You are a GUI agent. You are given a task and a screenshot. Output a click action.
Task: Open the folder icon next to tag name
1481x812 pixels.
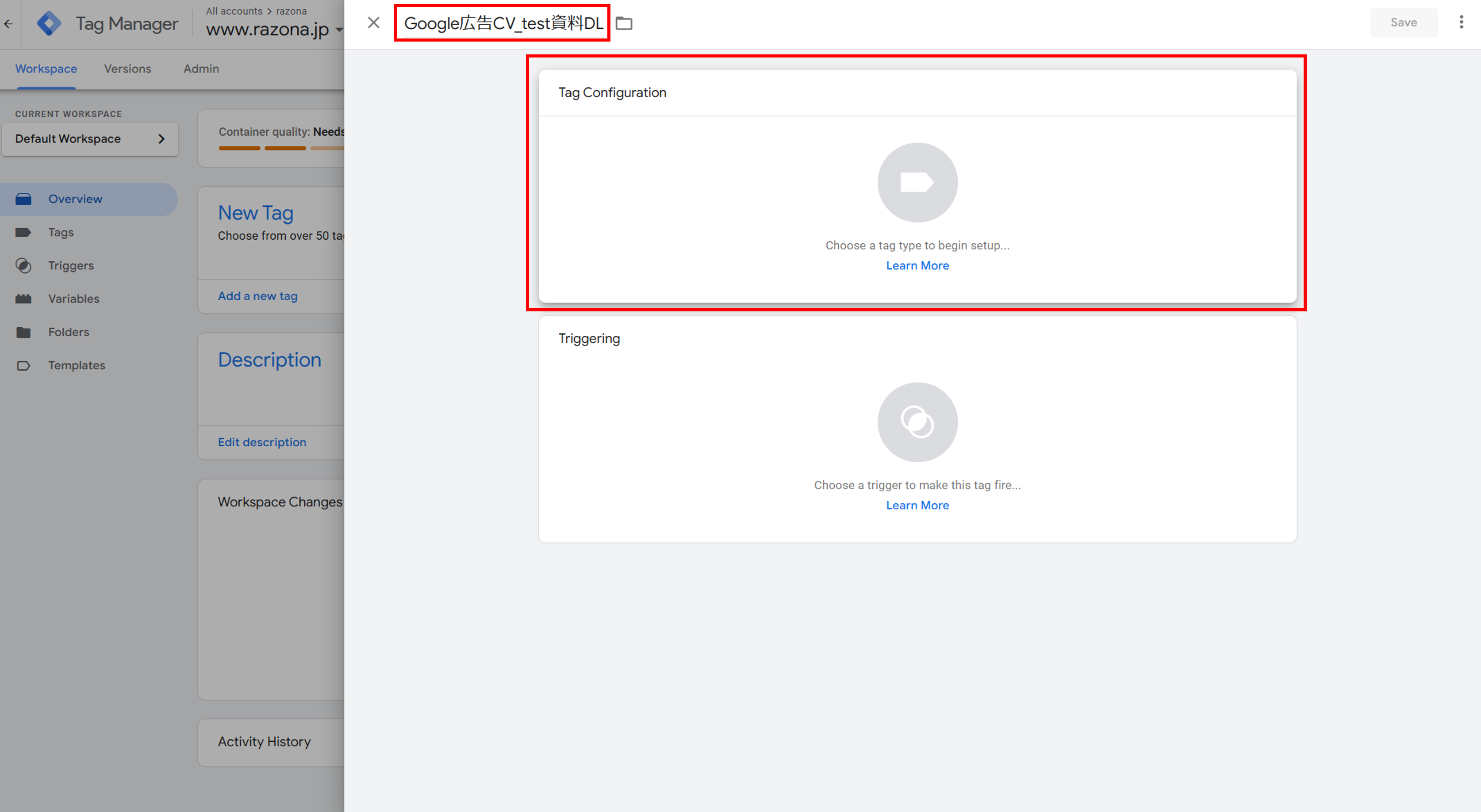point(624,23)
